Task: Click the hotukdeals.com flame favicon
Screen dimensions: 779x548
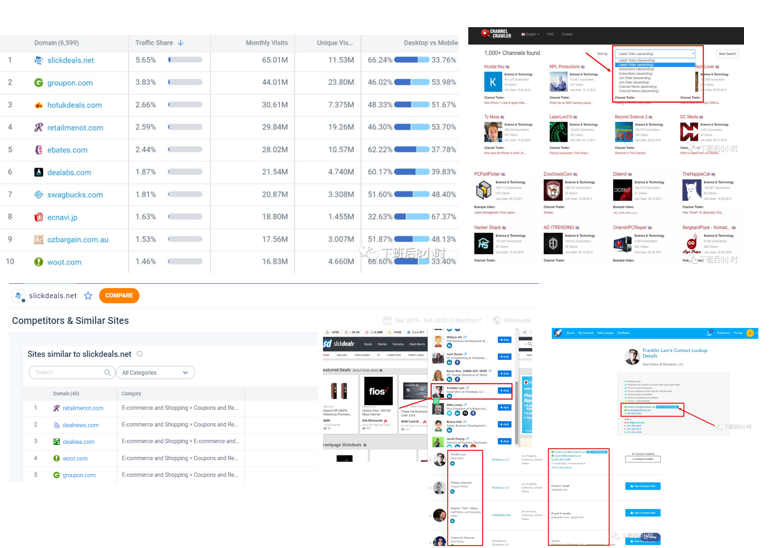Action: (x=38, y=105)
